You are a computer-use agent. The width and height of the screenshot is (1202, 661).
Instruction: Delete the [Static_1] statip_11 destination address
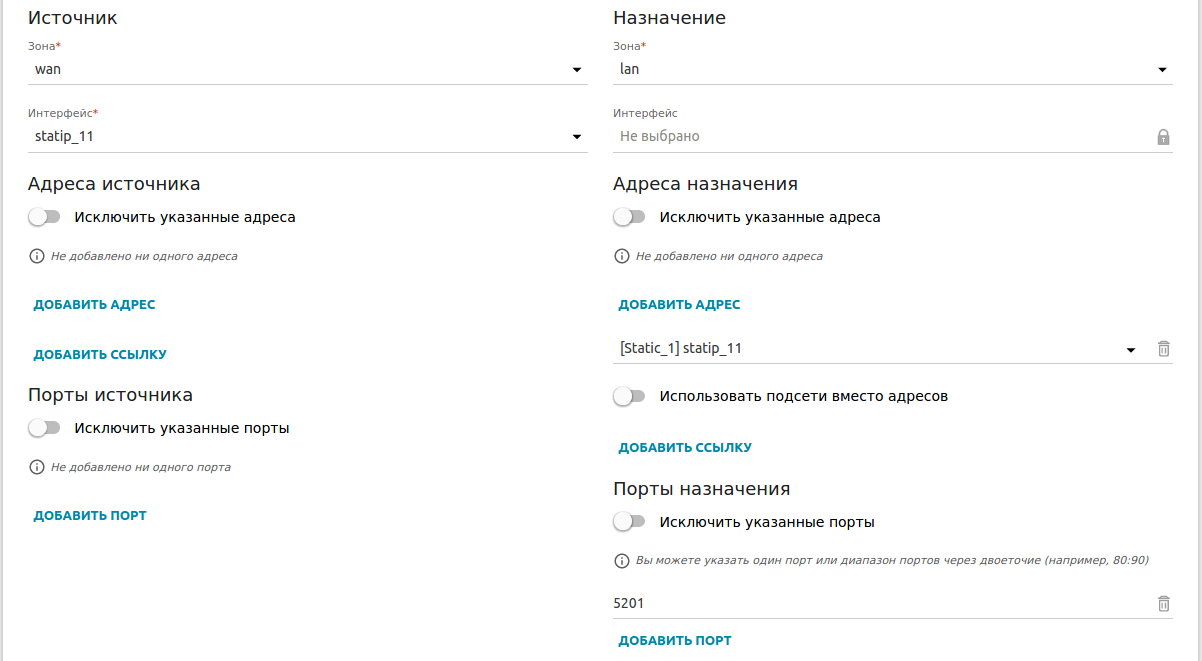tap(1163, 349)
